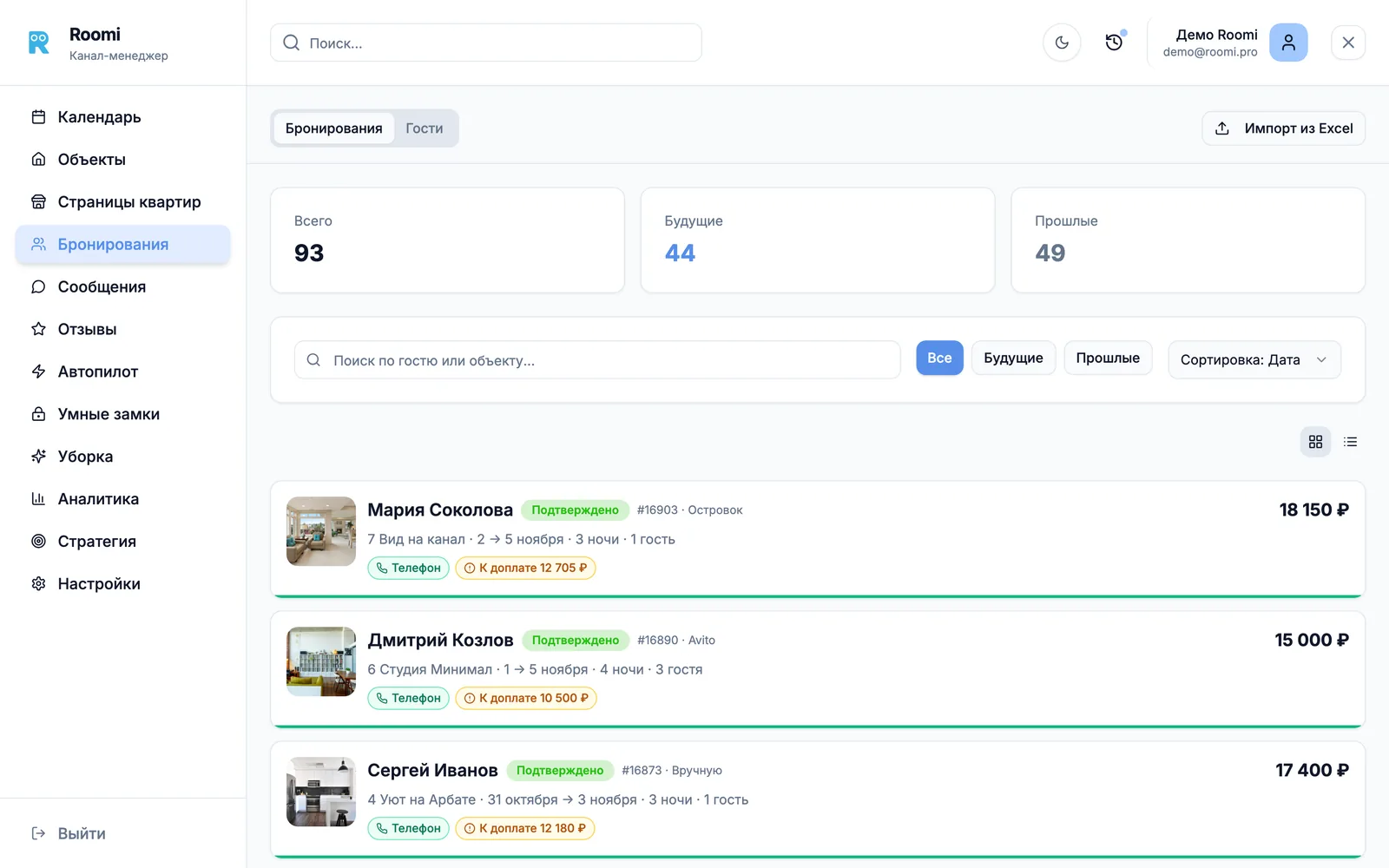Open Уборка section

[x=122, y=457]
